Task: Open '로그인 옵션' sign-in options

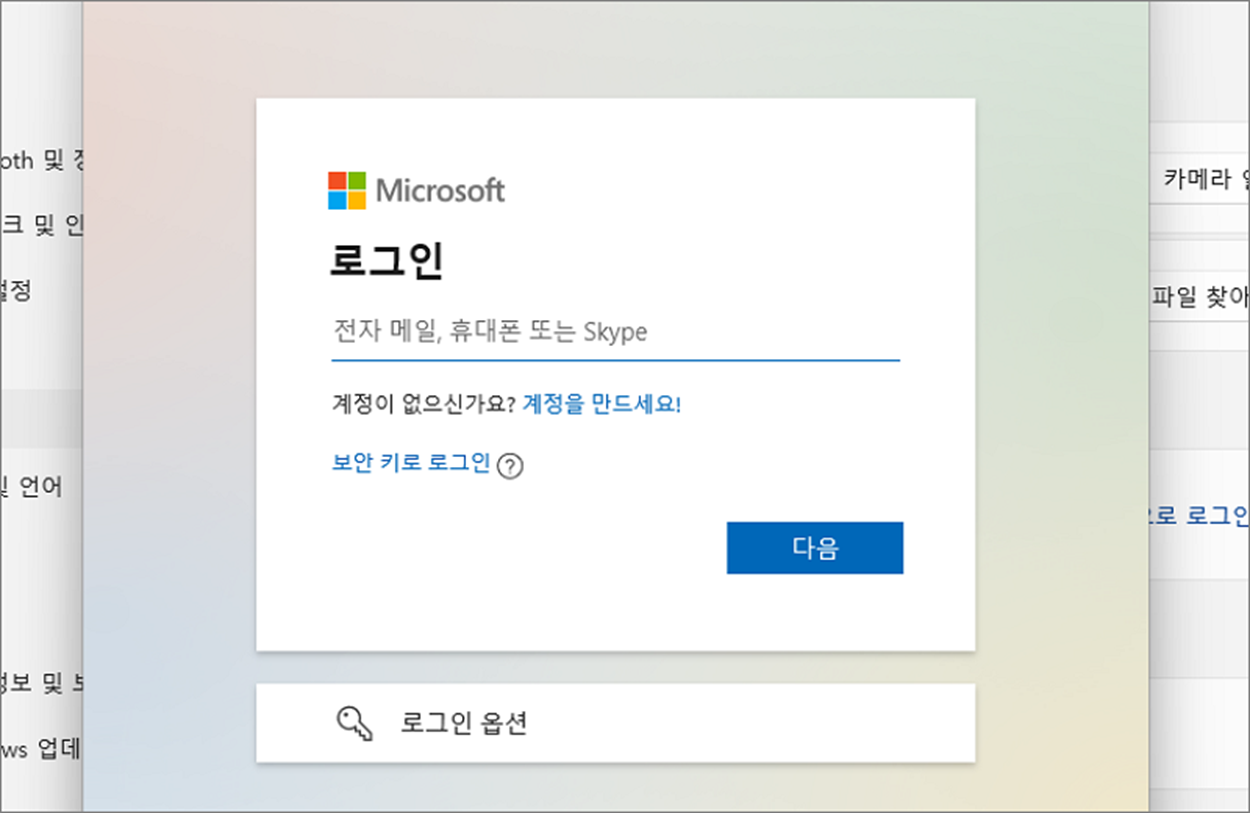Action: [615, 723]
